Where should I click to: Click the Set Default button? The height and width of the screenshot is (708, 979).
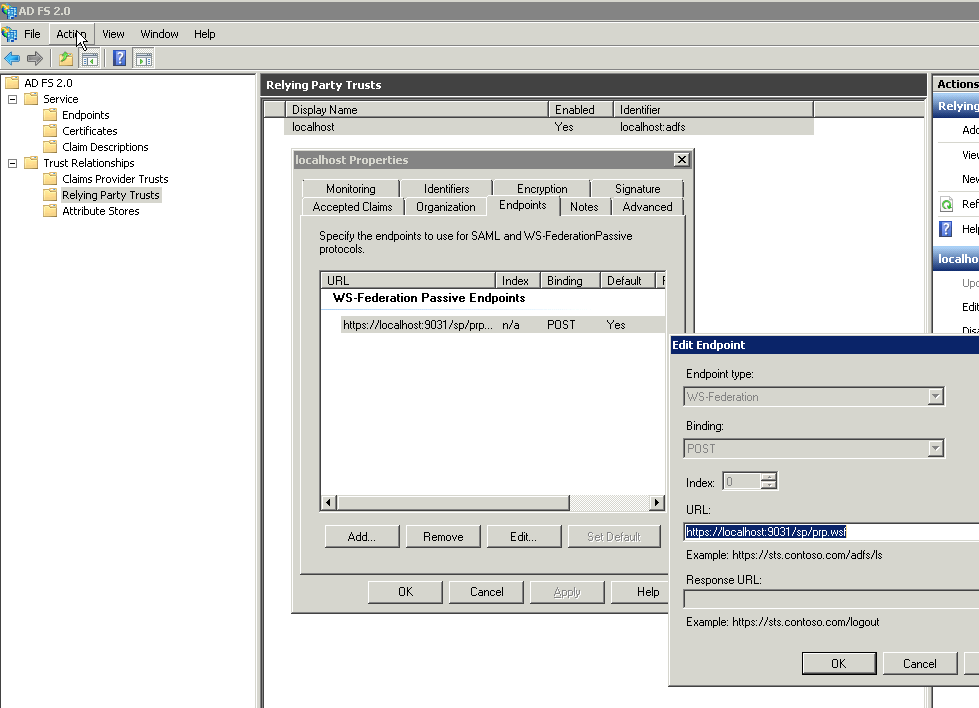(614, 536)
